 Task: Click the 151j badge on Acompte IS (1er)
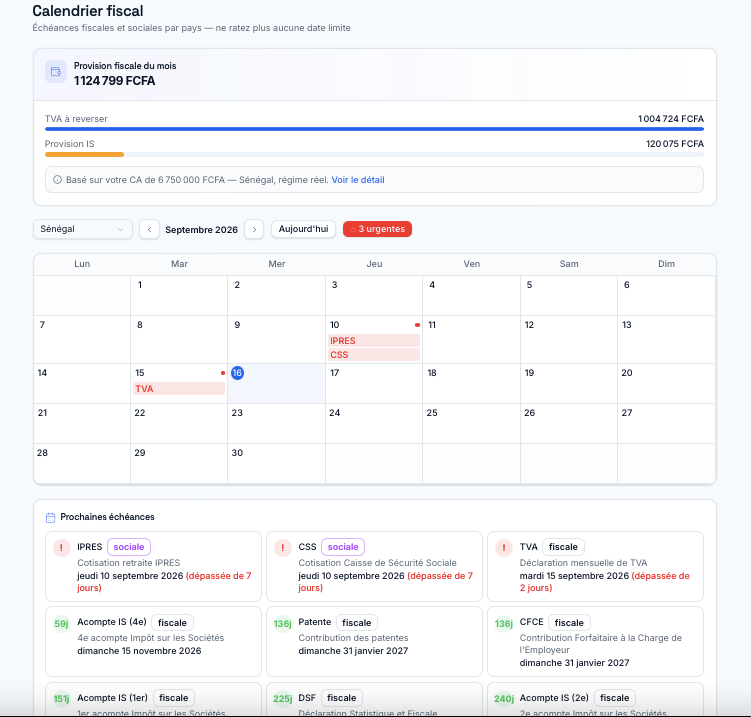[61, 699]
